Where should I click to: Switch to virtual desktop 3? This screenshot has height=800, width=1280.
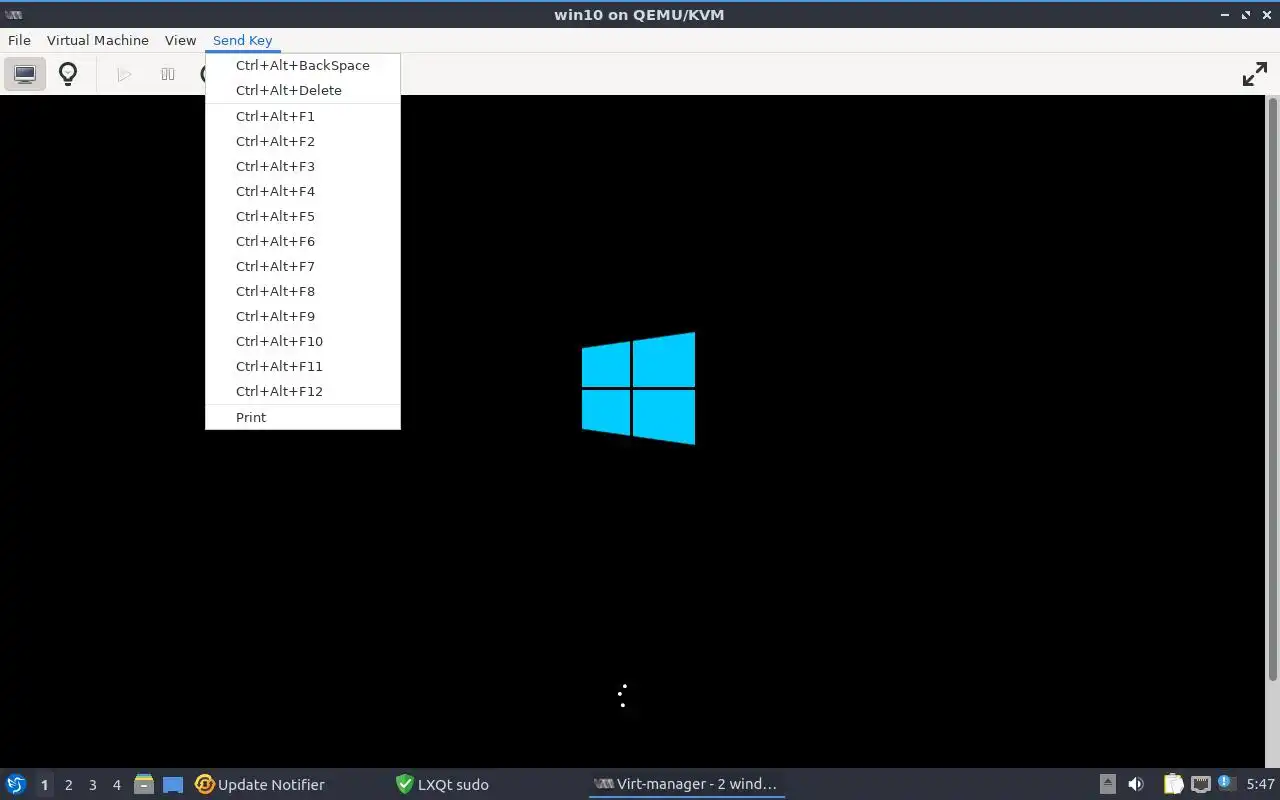click(92, 785)
